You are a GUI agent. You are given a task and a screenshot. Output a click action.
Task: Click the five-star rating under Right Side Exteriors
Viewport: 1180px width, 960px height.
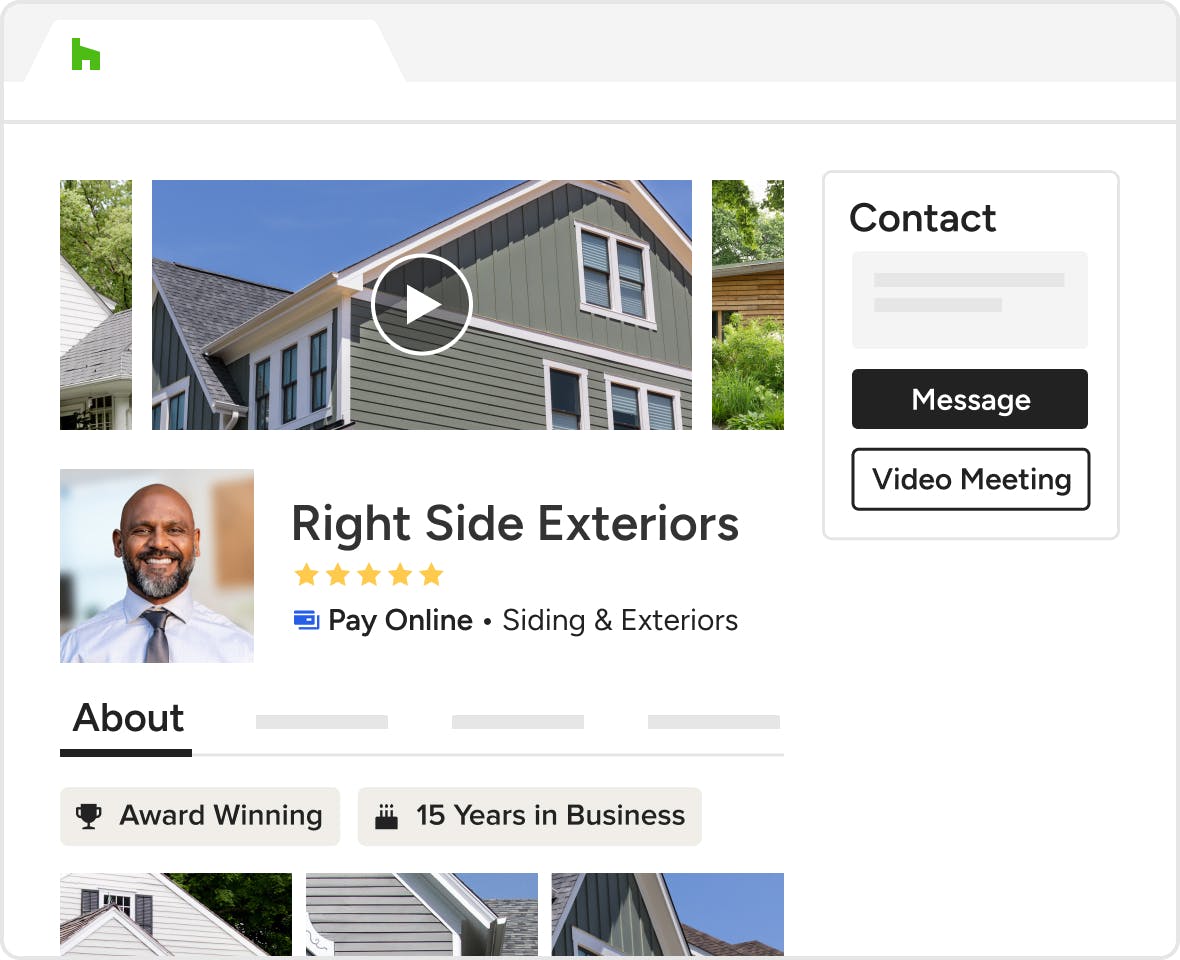[369, 575]
